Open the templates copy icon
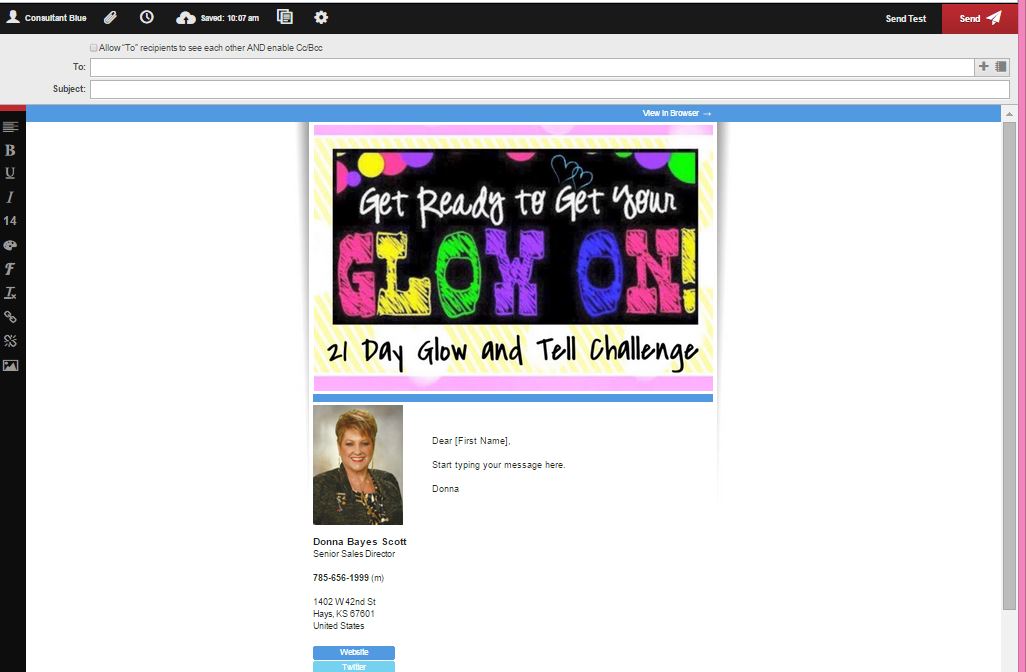Image resolution: width=1026 pixels, height=672 pixels. [285, 17]
